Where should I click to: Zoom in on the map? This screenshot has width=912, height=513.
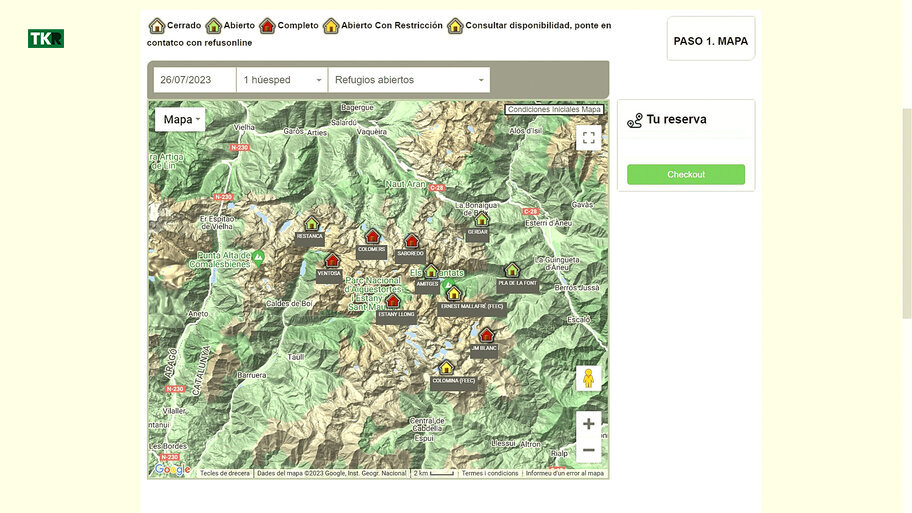pos(588,424)
